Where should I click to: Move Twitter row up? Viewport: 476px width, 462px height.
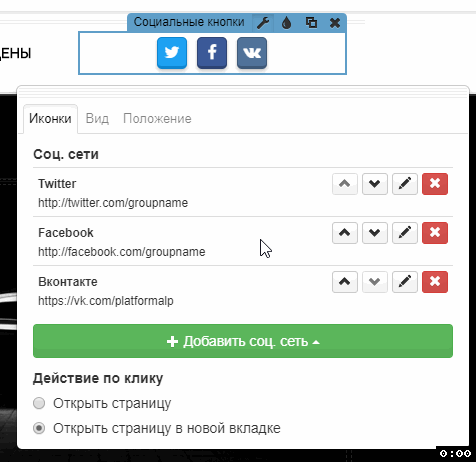coord(345,184)
